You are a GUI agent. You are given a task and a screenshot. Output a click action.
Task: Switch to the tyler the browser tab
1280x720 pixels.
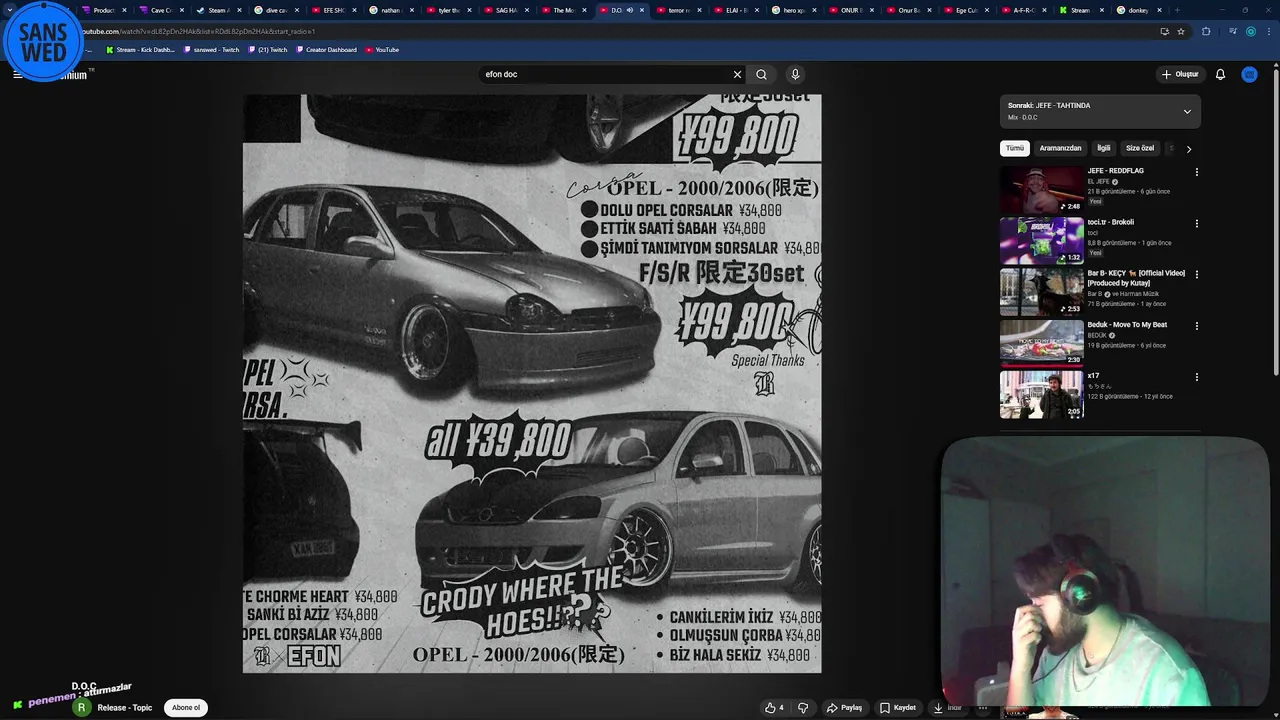click(448, 10)
